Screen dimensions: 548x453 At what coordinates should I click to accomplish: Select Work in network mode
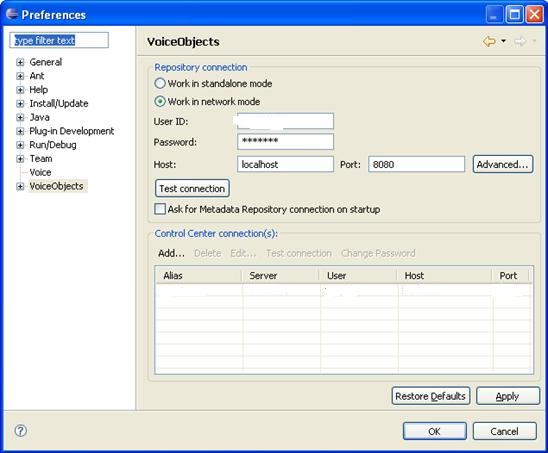click(x=160, y=102)
